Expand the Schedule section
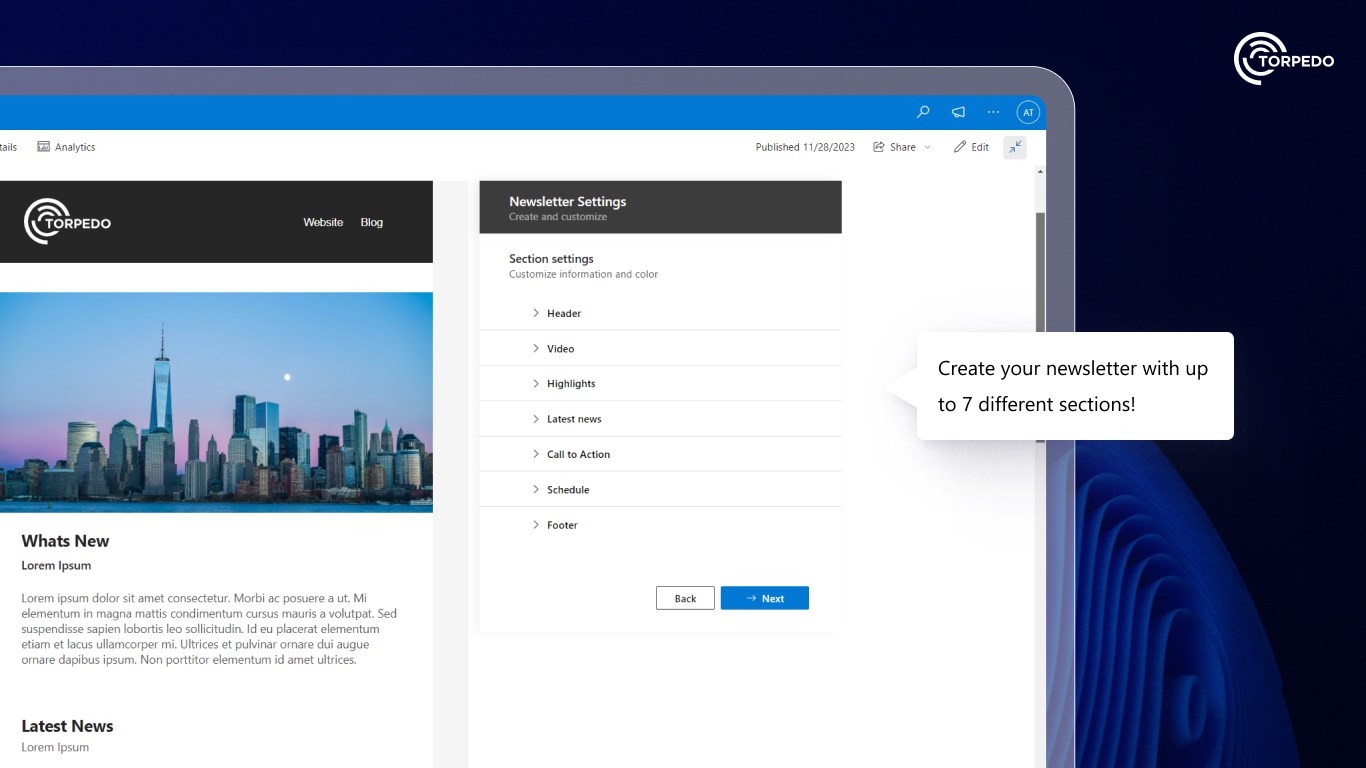This screenshot has height=768, width=1366. click(x=660, y=489)
